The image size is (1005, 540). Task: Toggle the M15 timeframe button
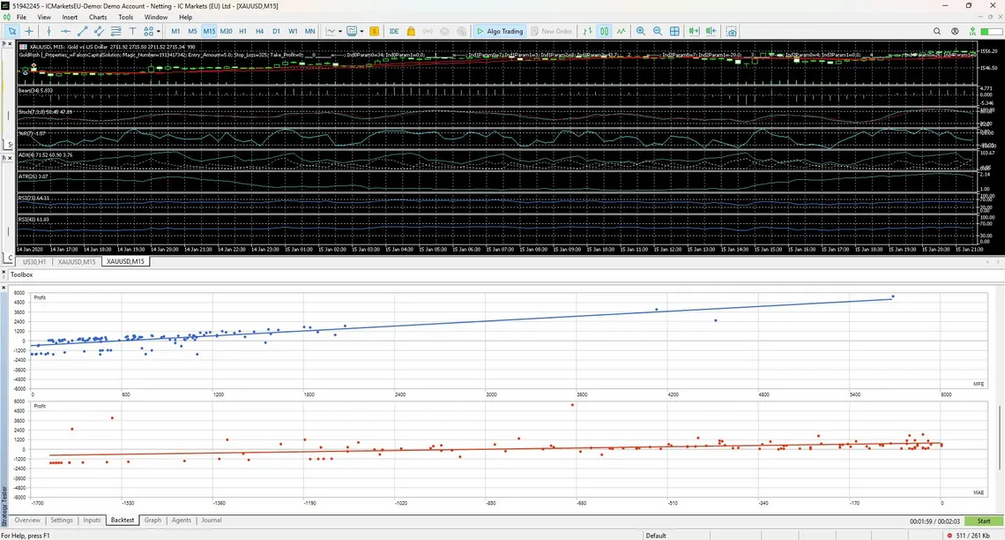tap(209, 31)
